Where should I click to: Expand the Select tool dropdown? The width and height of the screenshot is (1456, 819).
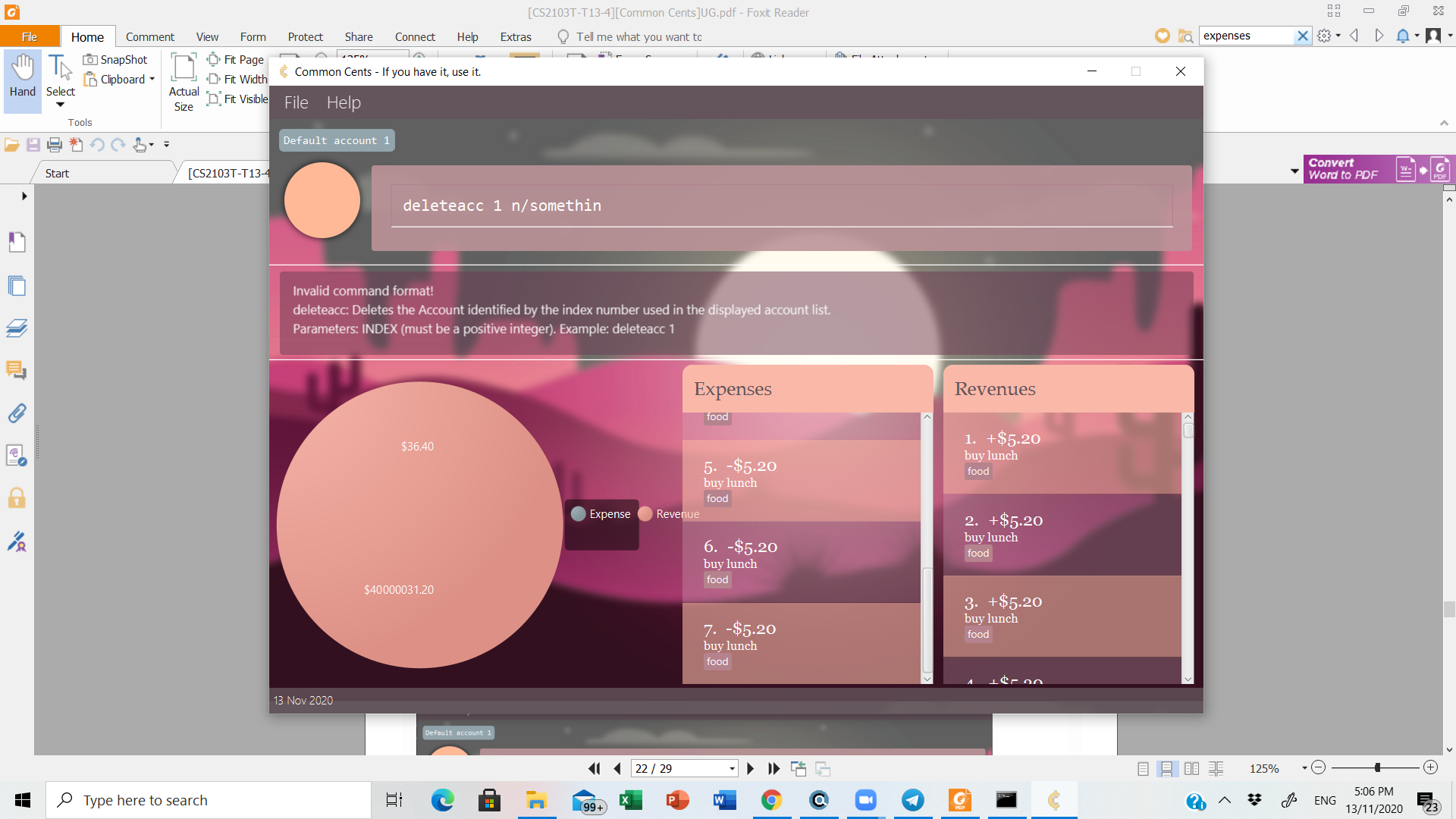tap(60, 105)
